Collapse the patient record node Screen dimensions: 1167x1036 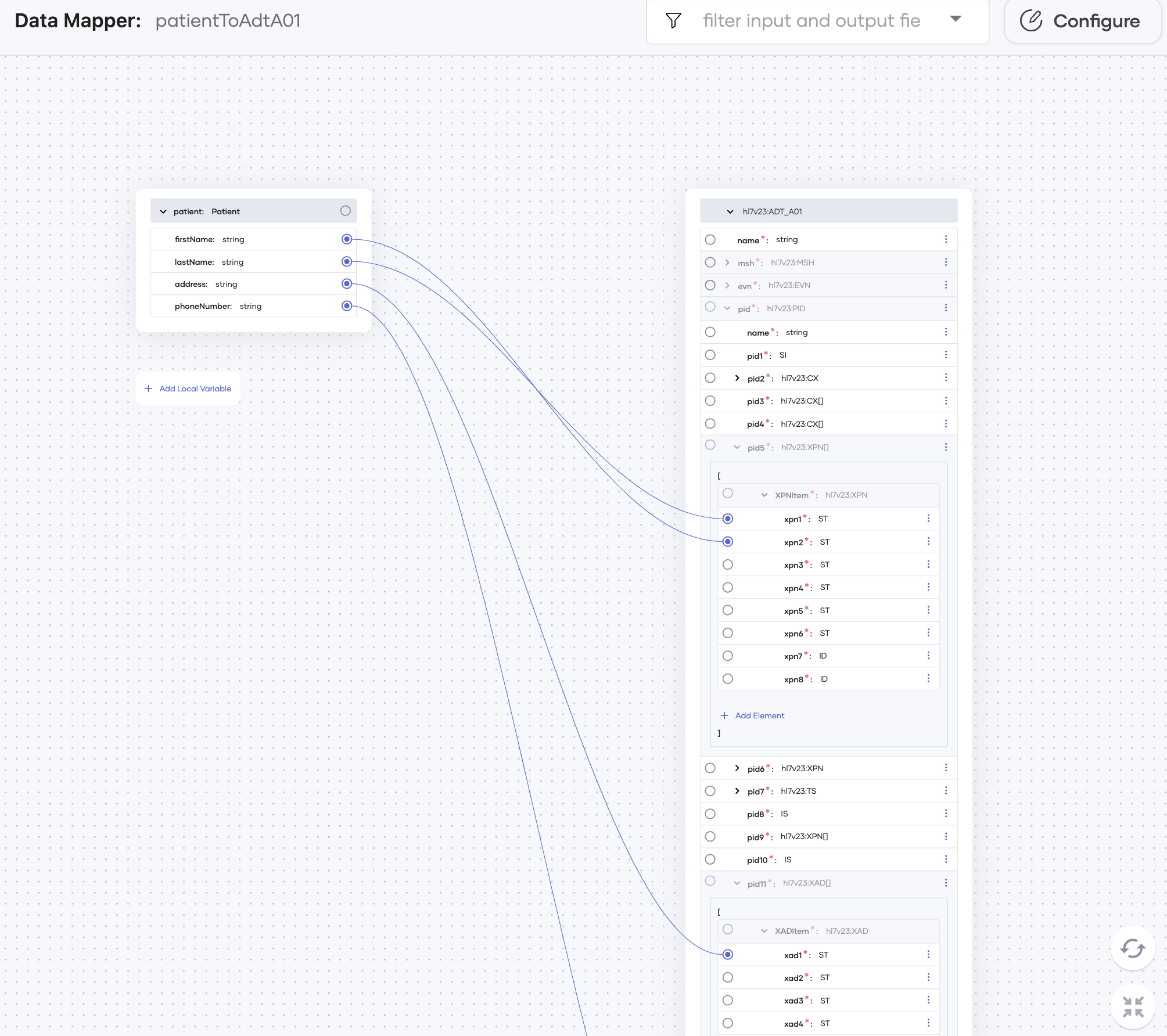163,211
